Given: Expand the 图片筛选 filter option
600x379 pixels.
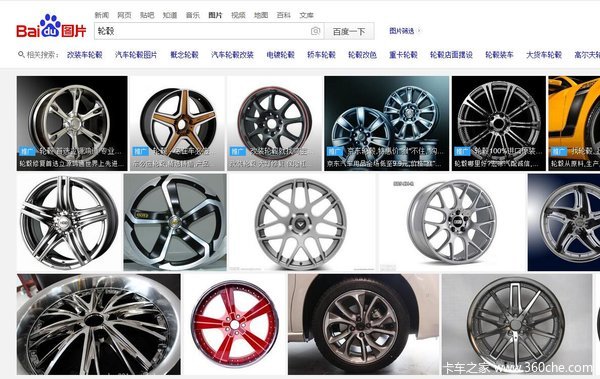Looking at the screenshot, I should [405, 31].
